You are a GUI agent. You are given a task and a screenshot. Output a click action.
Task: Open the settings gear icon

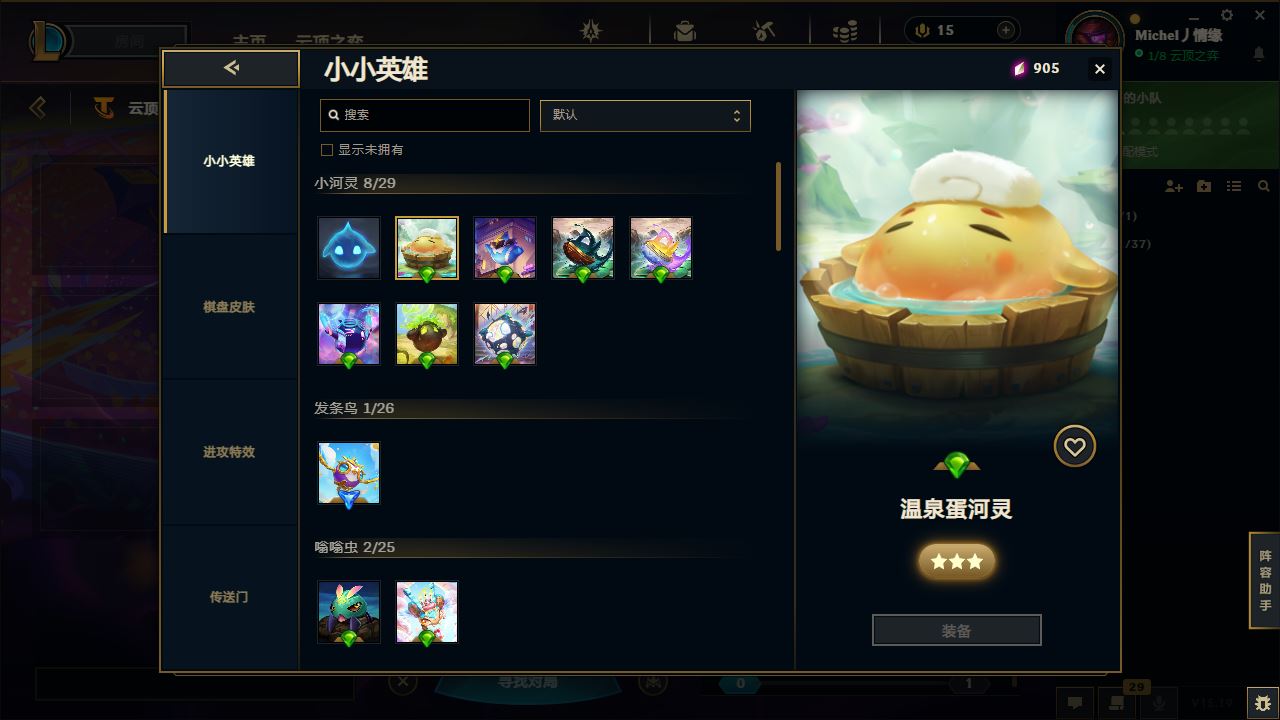1227,15
